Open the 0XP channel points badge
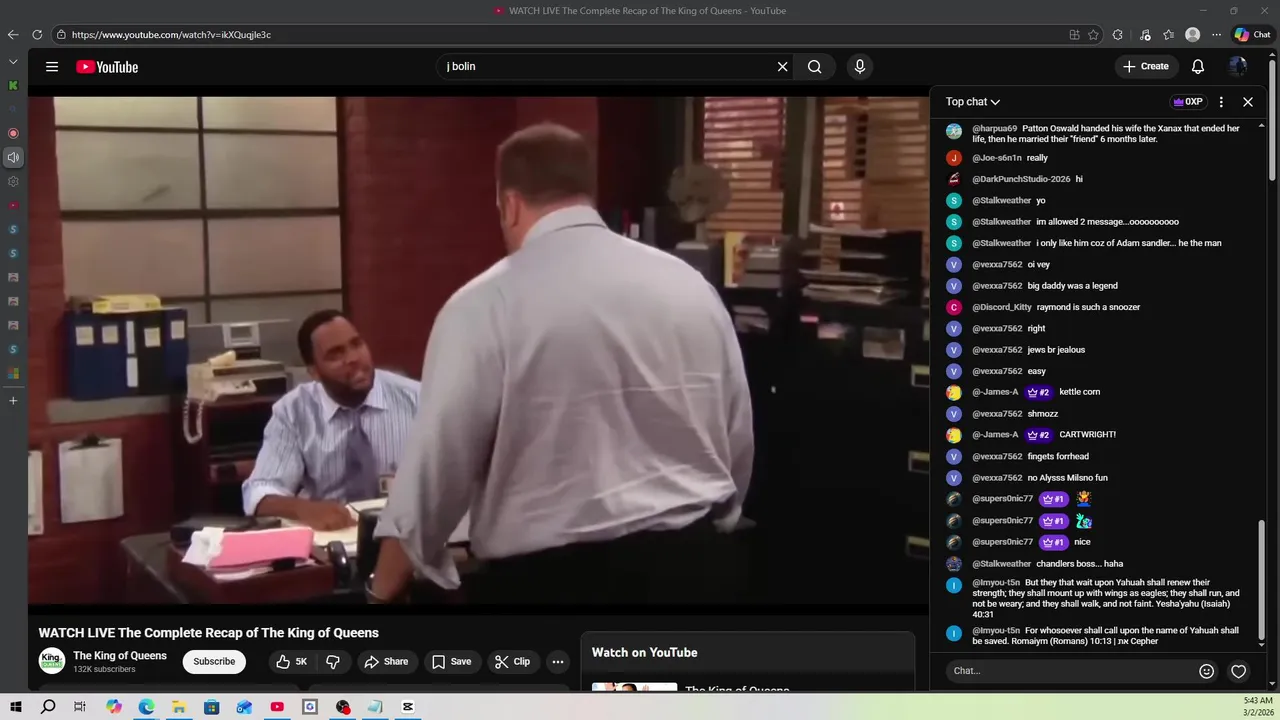Image resolution: width=1280 pixels, height=720 pixels. (x=1188, y=102)
